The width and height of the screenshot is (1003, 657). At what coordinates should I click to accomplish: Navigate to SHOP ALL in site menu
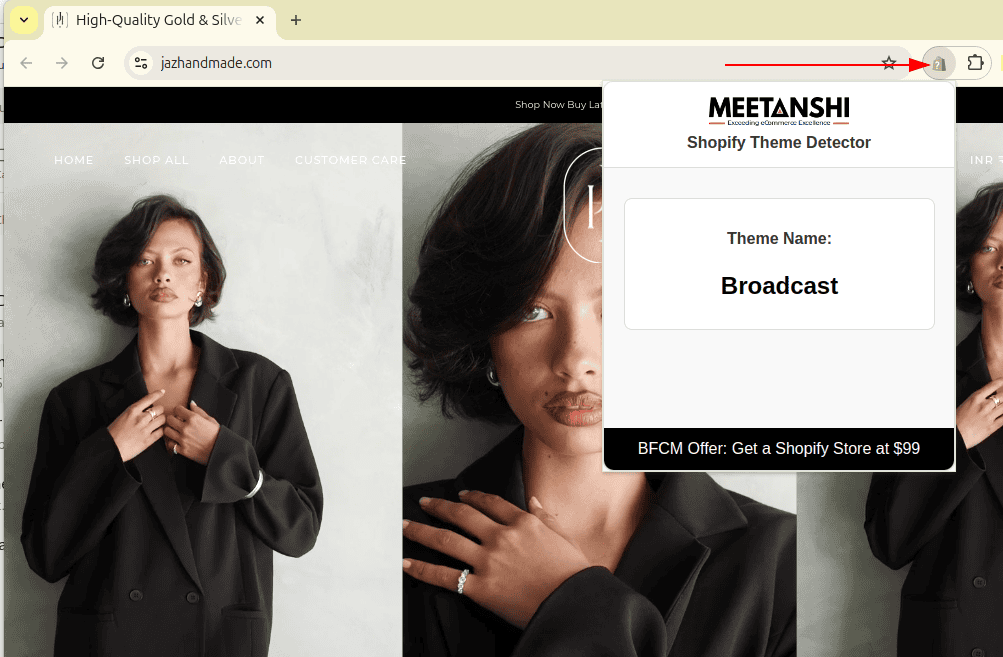[x=156, y=160]
